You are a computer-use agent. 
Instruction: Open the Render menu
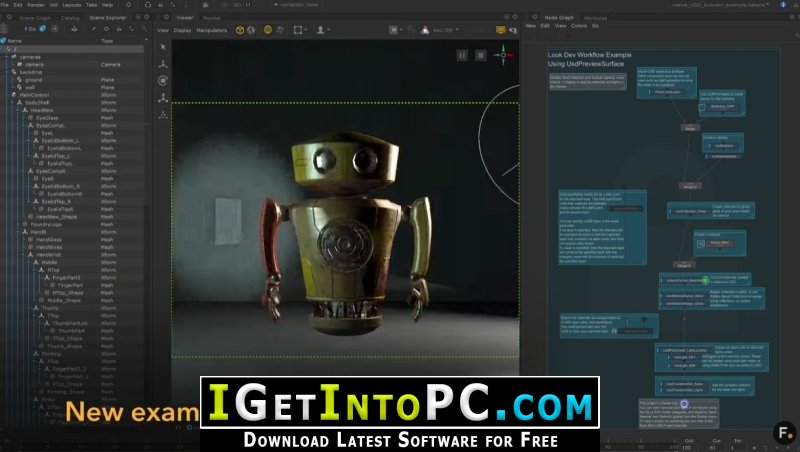click(x=36, y=5)
